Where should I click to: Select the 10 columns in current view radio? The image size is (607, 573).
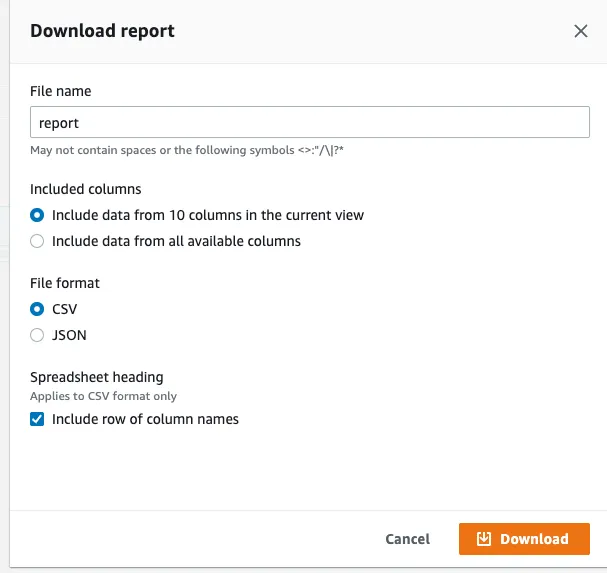37,215
